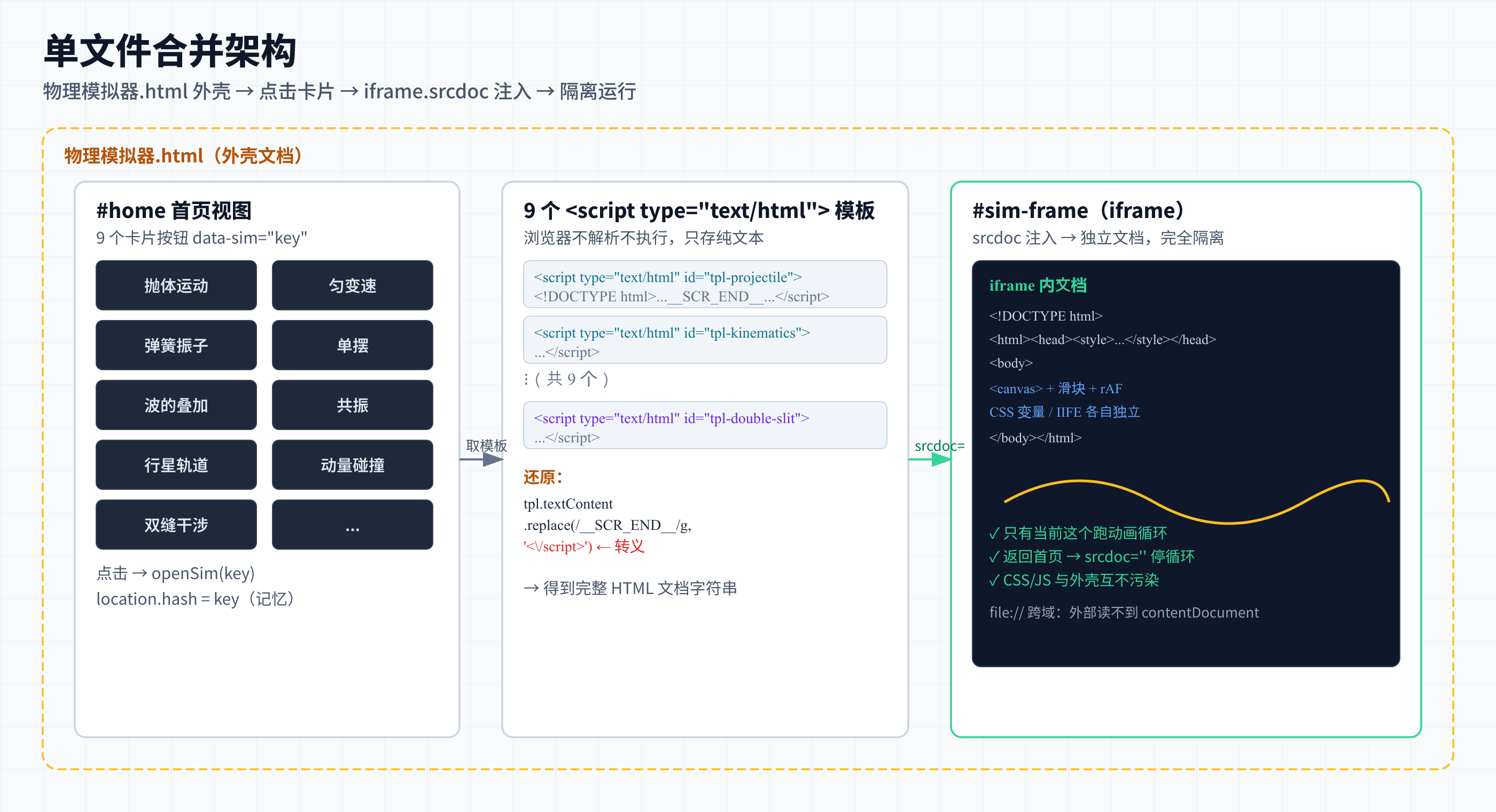The image size is (1496, 812).
Task: Click the red '<\/script>') ← 转义 line
Action: [x=583, y=546]
